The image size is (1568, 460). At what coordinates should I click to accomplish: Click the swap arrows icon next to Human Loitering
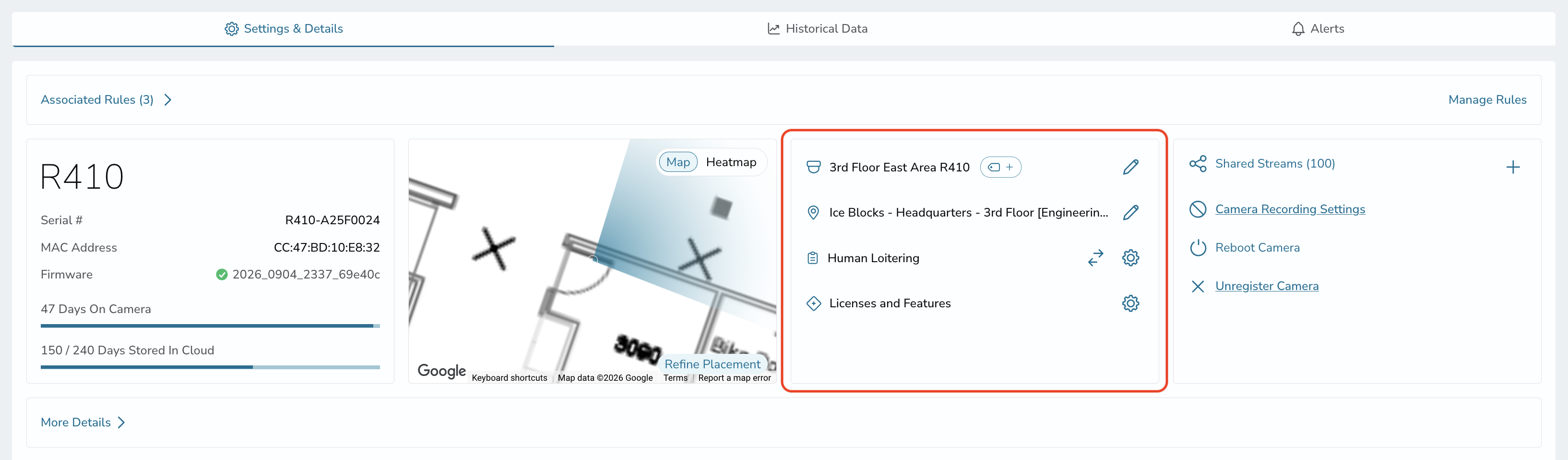1095,258
